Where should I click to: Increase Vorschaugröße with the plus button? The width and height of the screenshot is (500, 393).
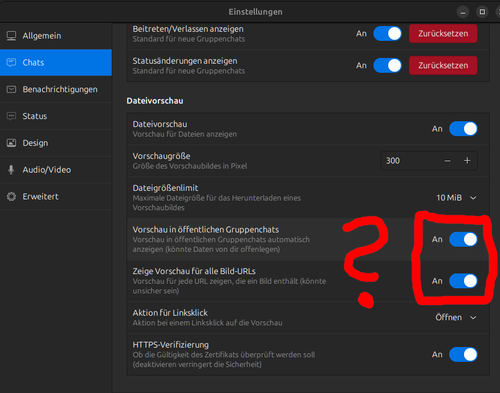(467, 161)
